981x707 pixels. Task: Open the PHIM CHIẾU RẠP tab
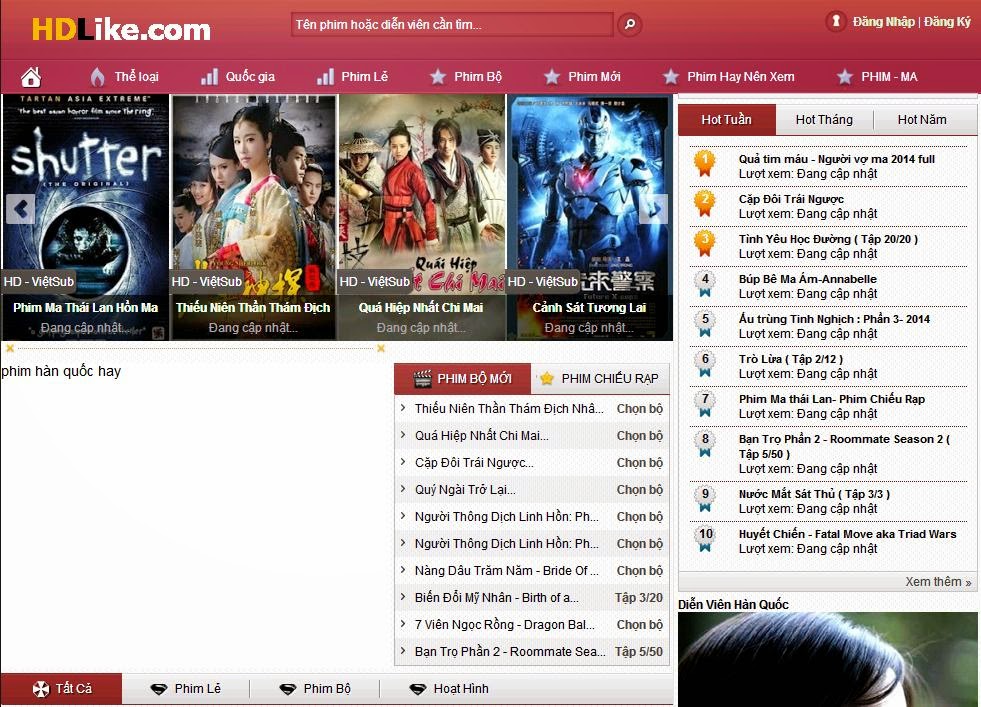(x=600, y=378)
